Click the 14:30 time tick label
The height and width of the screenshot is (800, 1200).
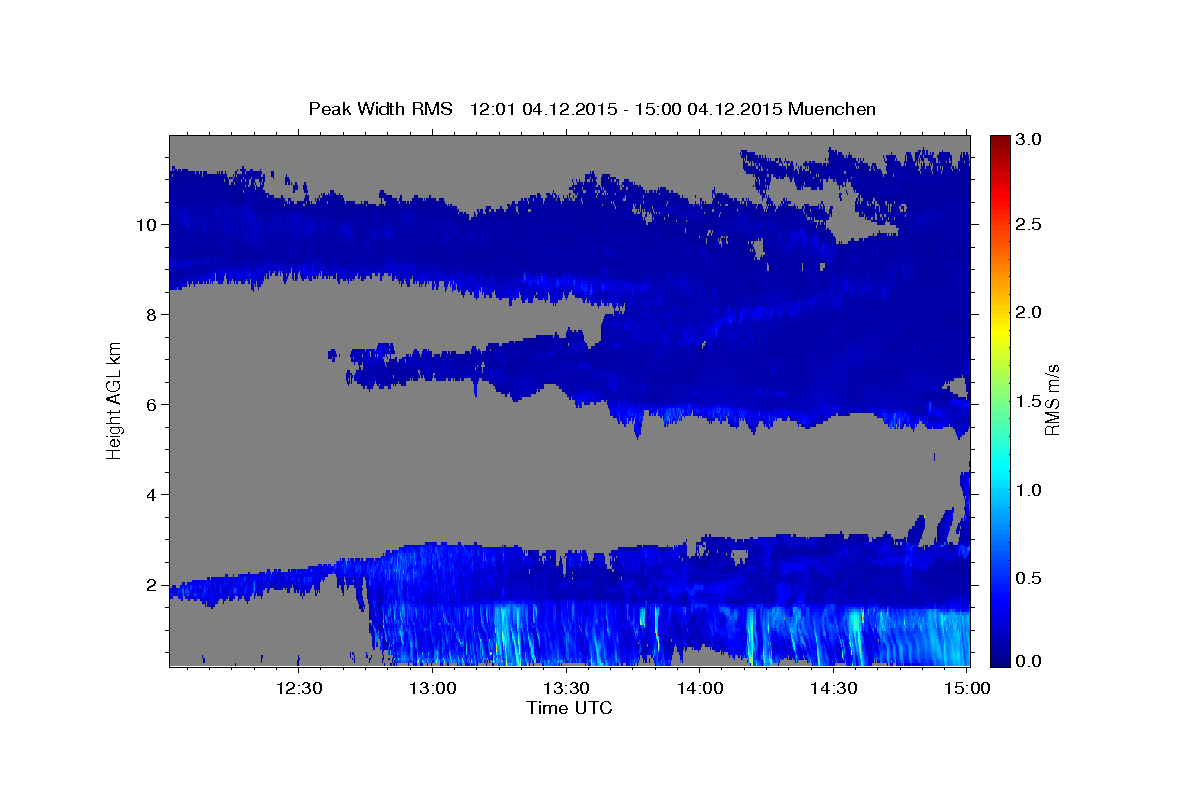point(834,688)
